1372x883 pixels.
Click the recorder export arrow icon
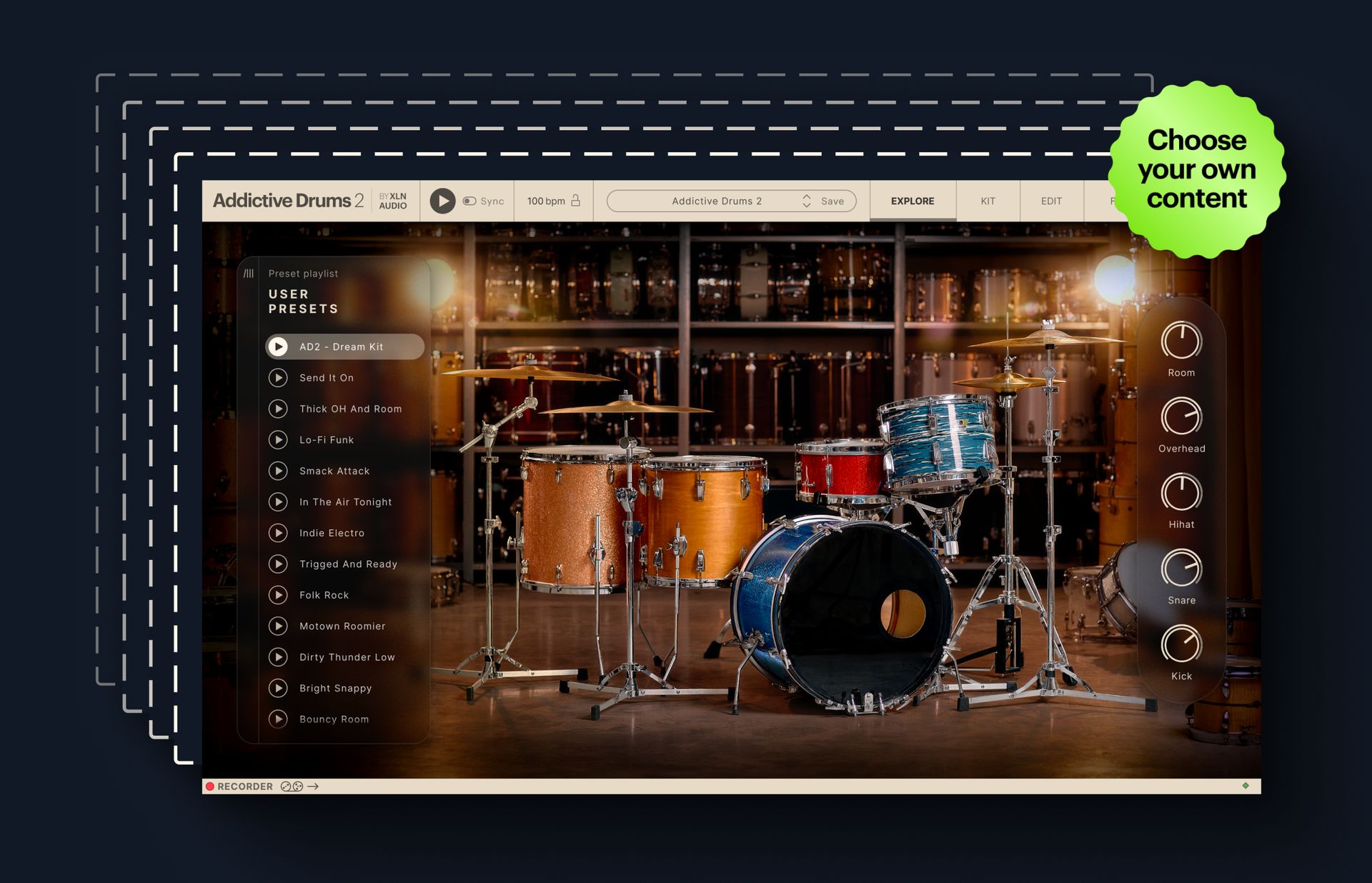[x=313, y=787]
